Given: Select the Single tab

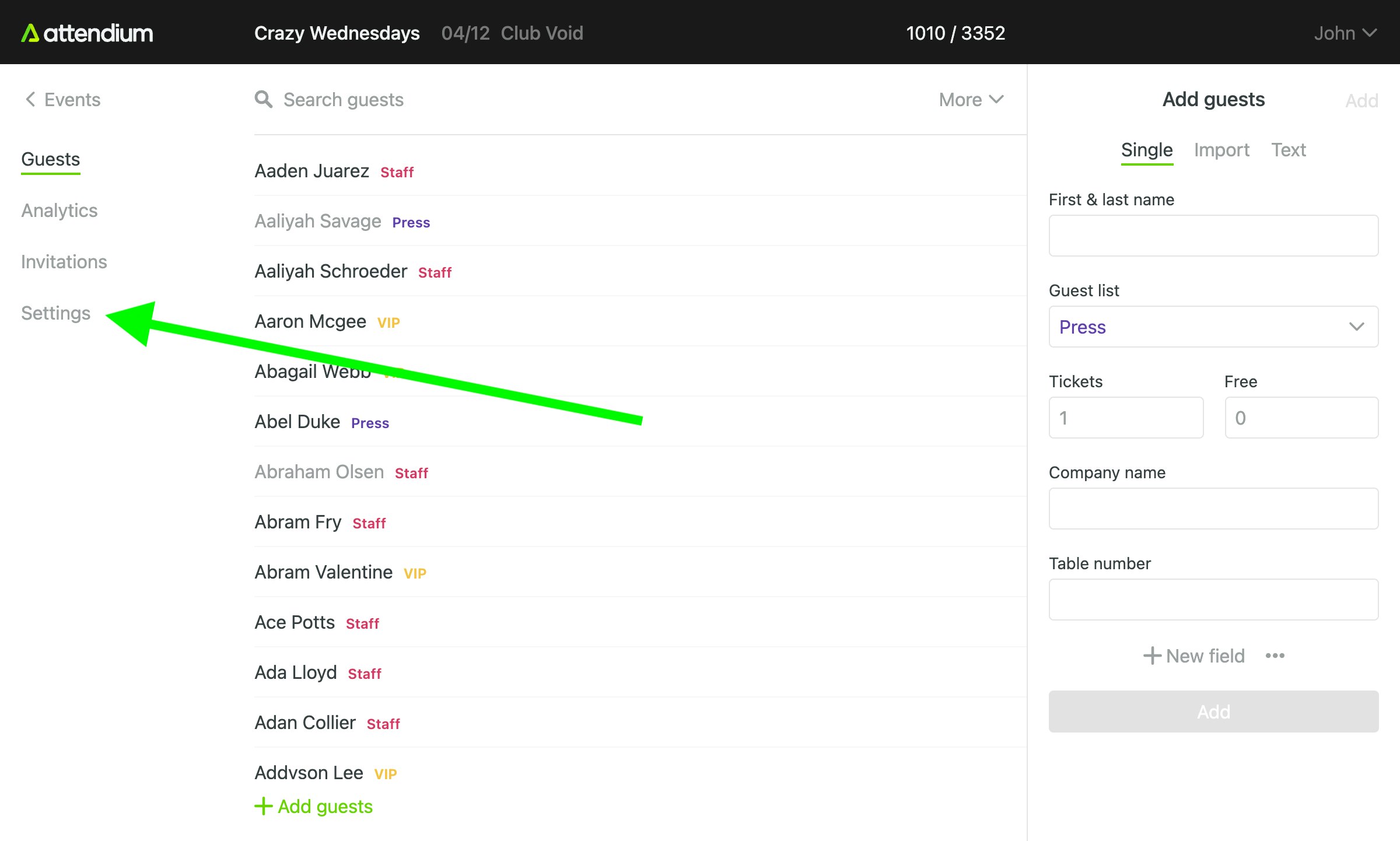Looking at the screenshot, I should coord(1146,150).
